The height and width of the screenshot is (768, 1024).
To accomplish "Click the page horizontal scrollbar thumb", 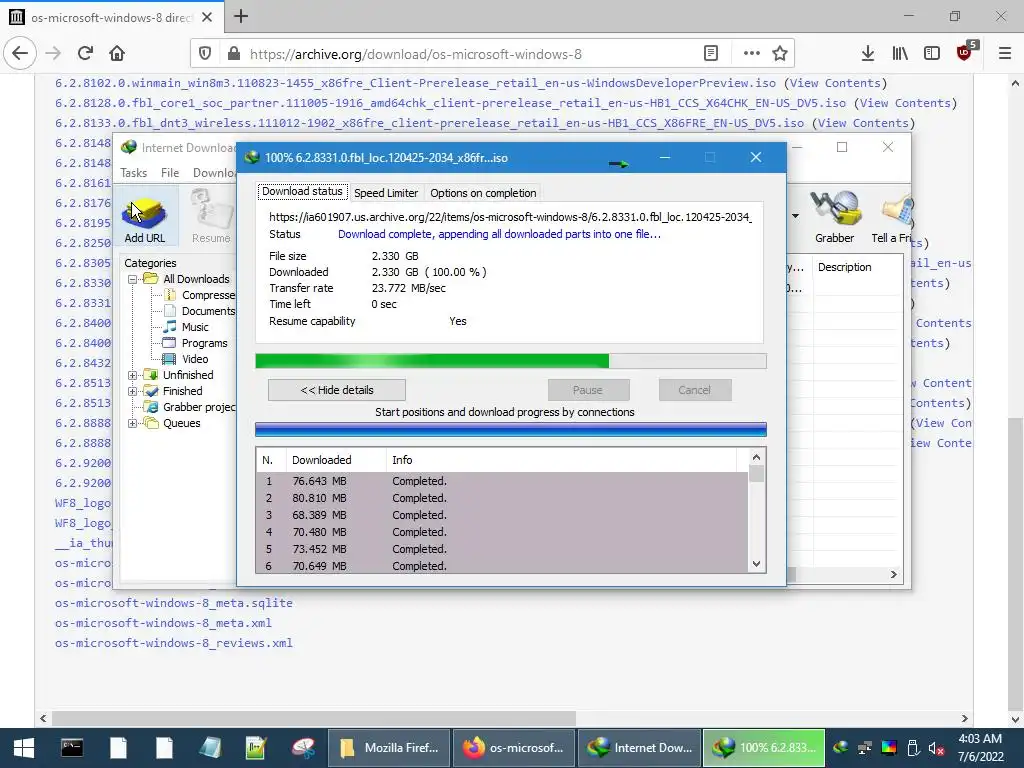I will [313, 718].
